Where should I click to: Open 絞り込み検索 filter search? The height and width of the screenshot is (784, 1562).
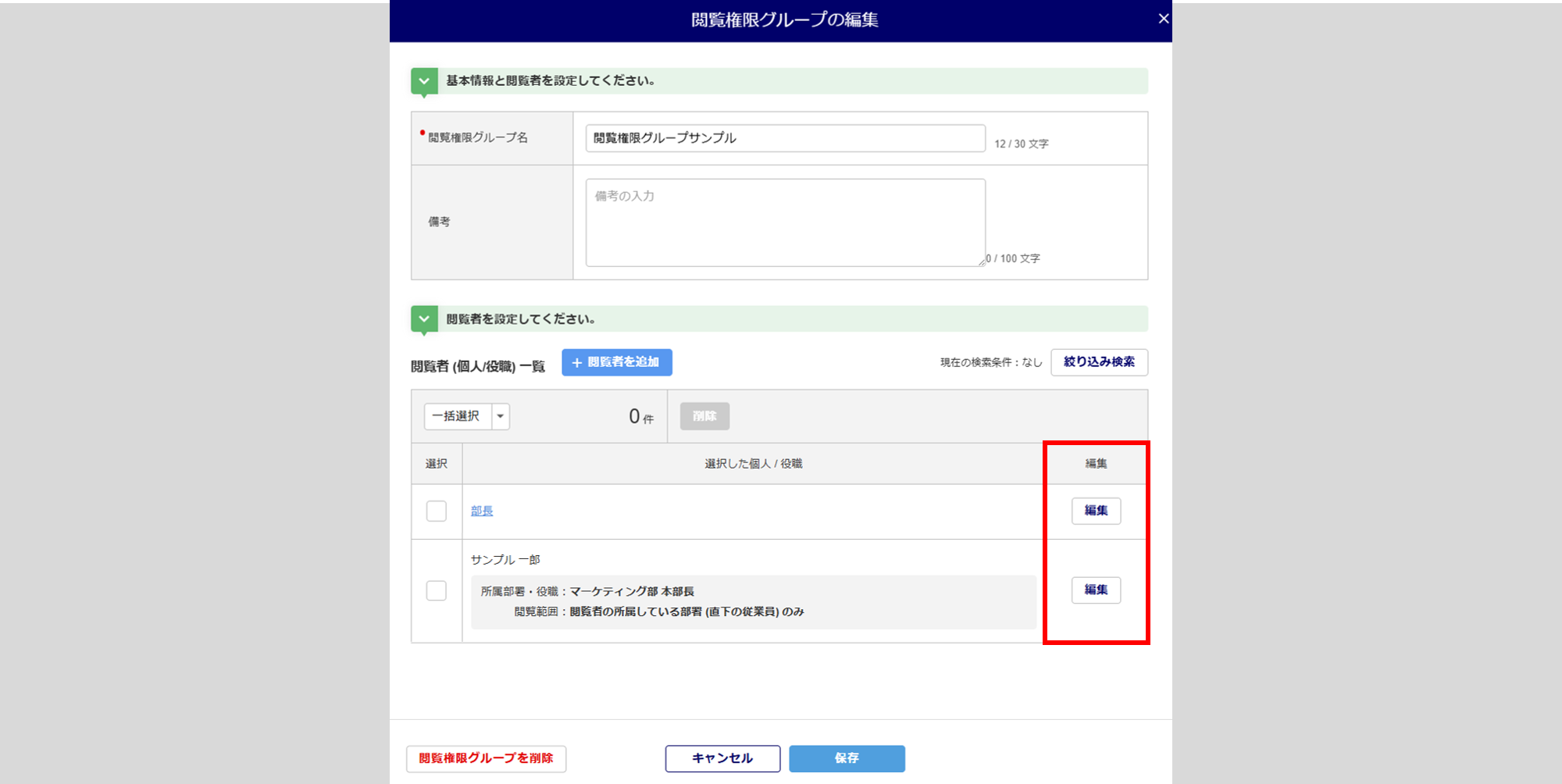tap(1099, 362)
